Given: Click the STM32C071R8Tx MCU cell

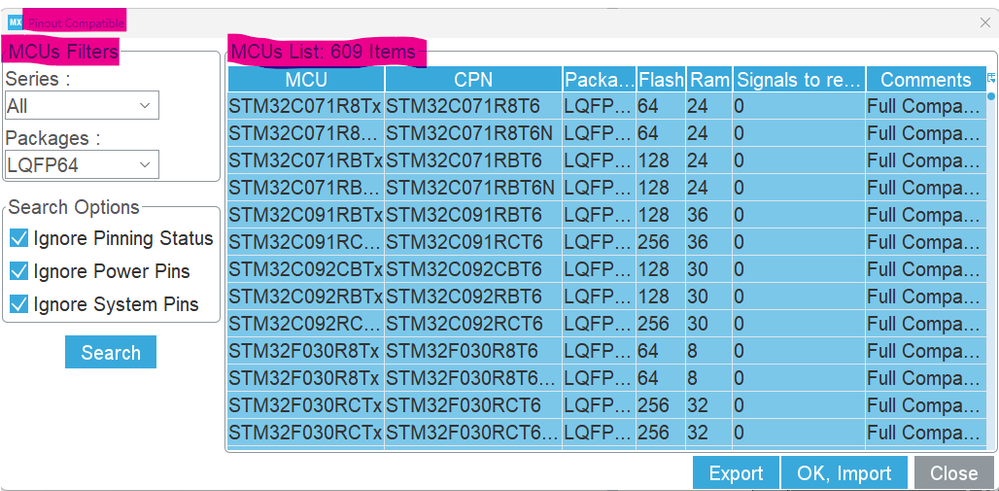Looking at the screenshot, I should pyautogui.click(x=306, y=106).
